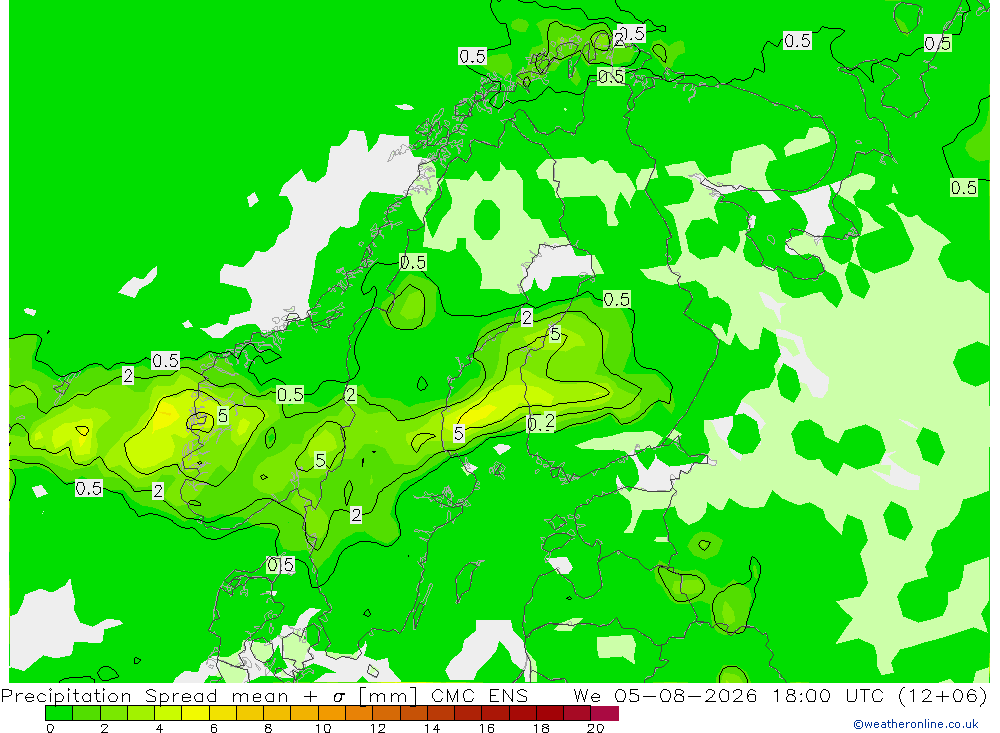Select the legend tick label "14"
Screen dimensions: 1000x733
(432, 728)
